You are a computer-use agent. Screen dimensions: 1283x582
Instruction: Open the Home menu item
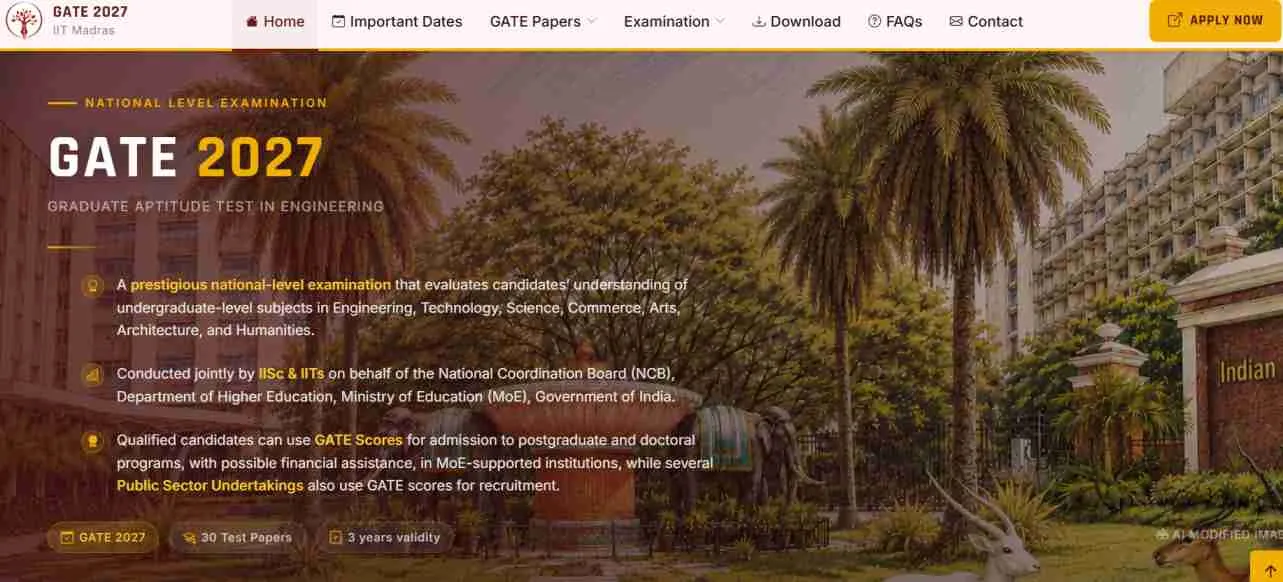275,21
